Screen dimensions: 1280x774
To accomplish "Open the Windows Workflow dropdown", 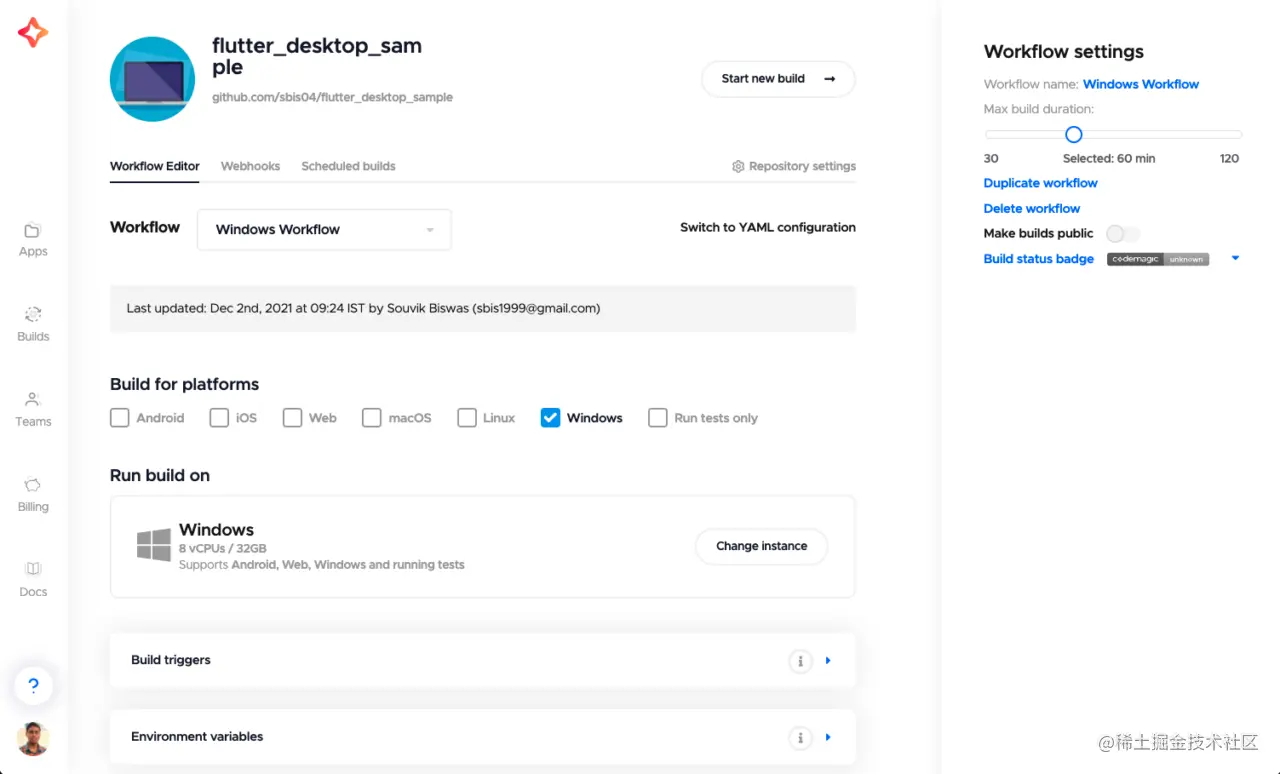I will [324, 230].
